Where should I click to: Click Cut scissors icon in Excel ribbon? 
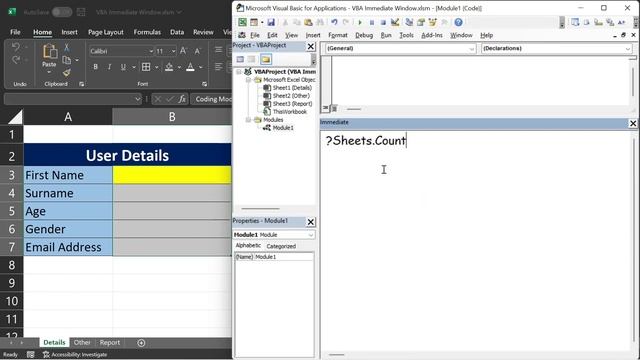click(67, 48)
